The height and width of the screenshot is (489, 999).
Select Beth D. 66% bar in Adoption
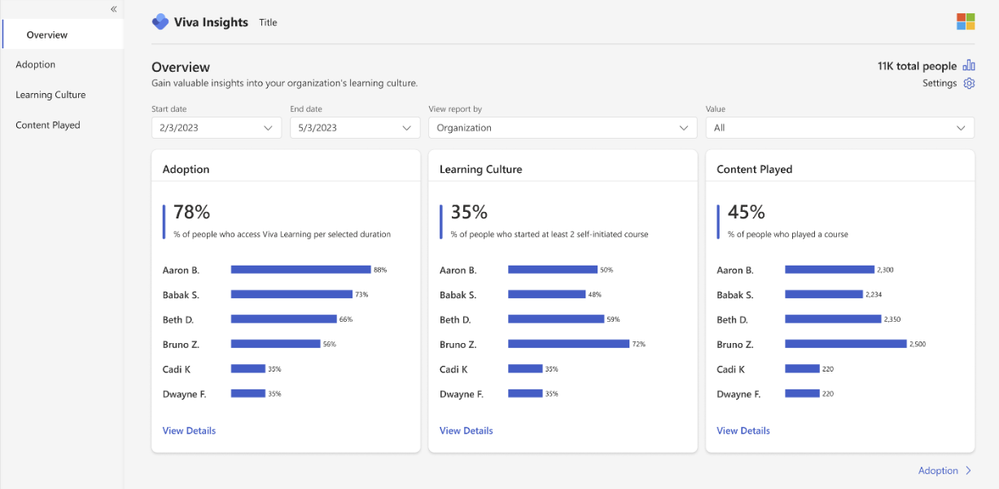284,319
